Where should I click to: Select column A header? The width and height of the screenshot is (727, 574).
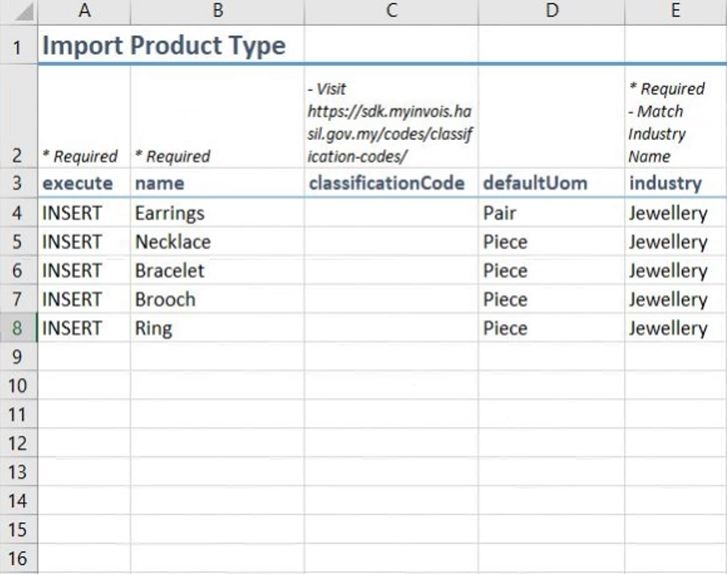coord(84,11)
